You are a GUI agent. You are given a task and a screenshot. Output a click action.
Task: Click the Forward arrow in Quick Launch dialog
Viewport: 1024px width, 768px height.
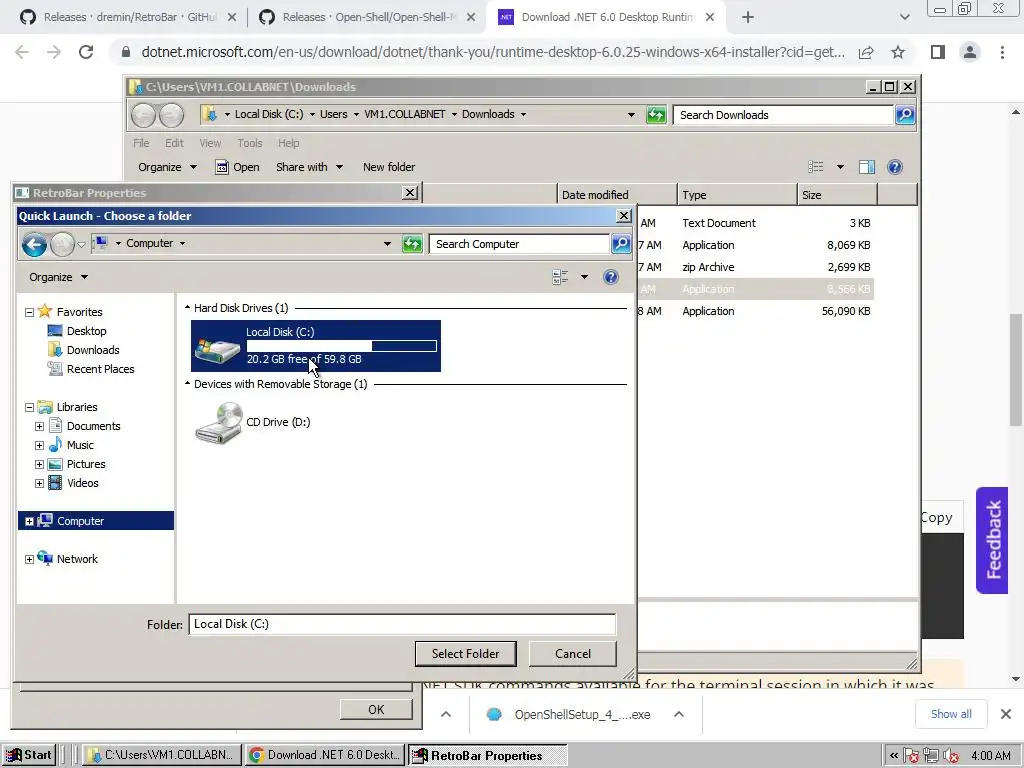tap(62, 245)
